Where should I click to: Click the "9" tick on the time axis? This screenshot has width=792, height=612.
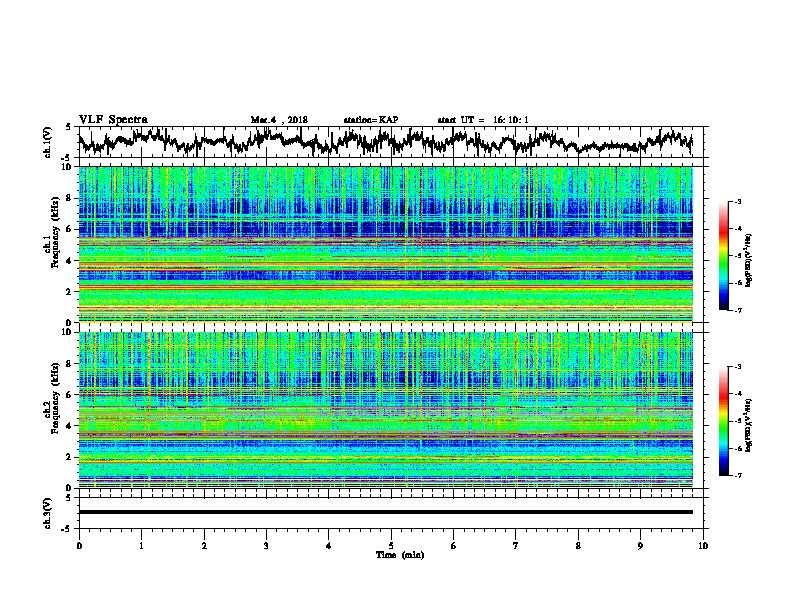(x=640, y=546)
